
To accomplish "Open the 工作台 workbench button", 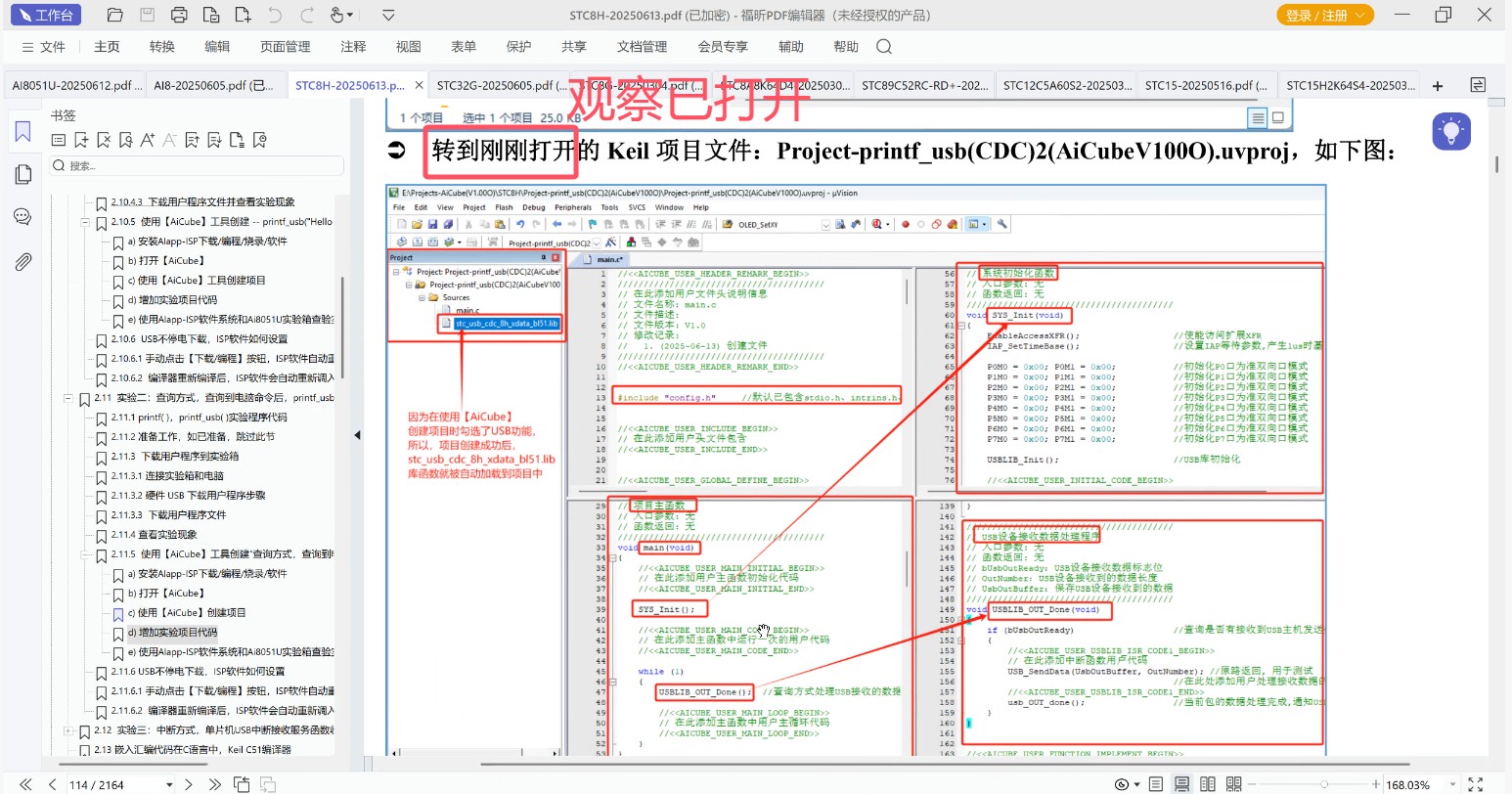I will 46,15.
